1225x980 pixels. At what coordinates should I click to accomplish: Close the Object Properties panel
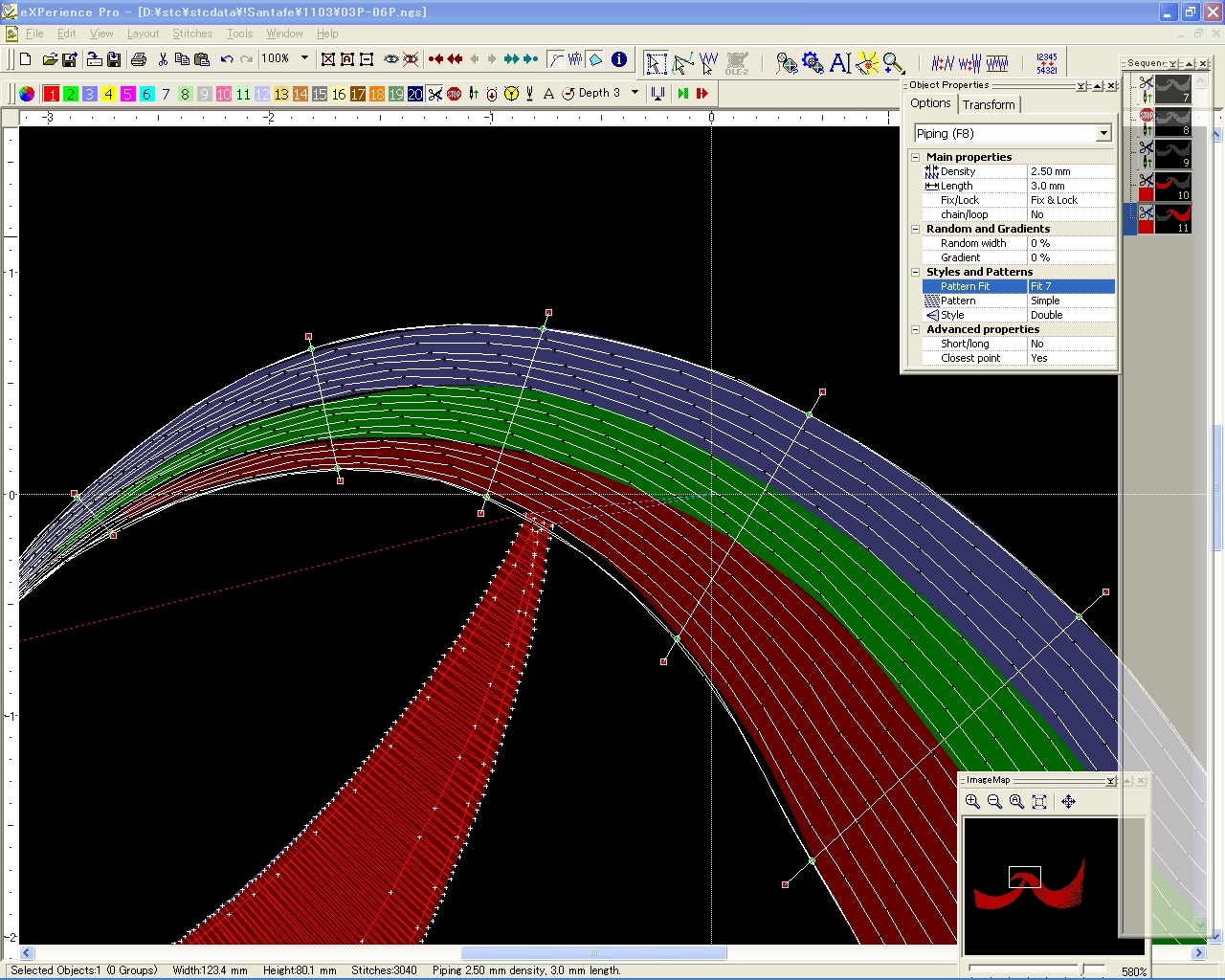pyautogui.click(x=1111, y=86)
